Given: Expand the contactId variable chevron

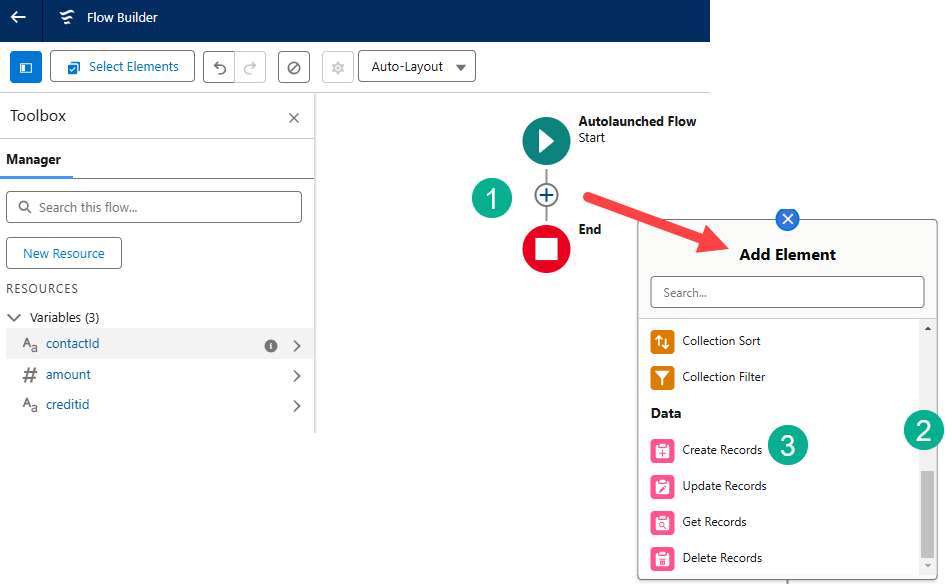Looking at the screenshot, I should pyautogui.click(x=297, y=346).
